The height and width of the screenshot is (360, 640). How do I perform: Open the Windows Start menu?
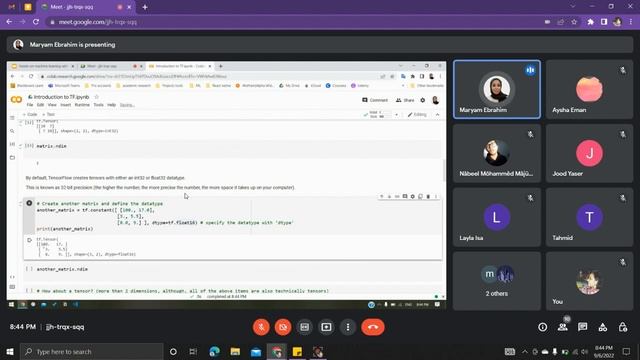pos(10,351)
